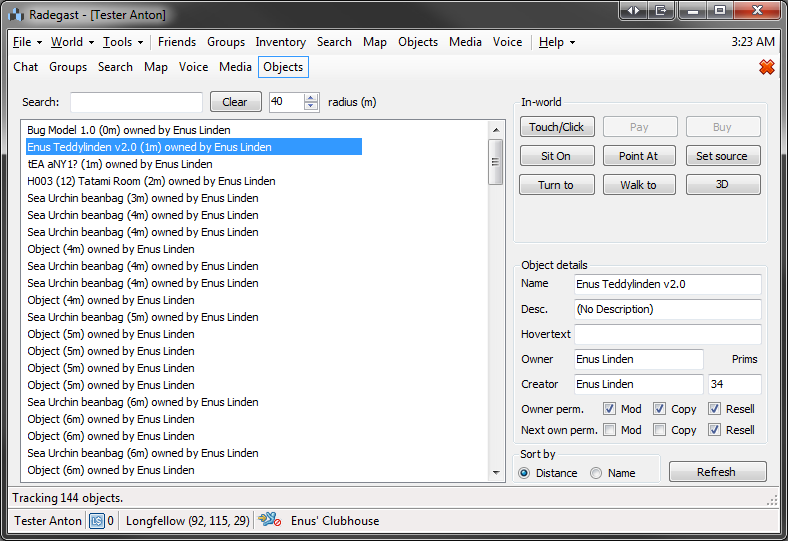Click the object Name field
The height and width of the screenshot is (541, 788).
point(667,284)
